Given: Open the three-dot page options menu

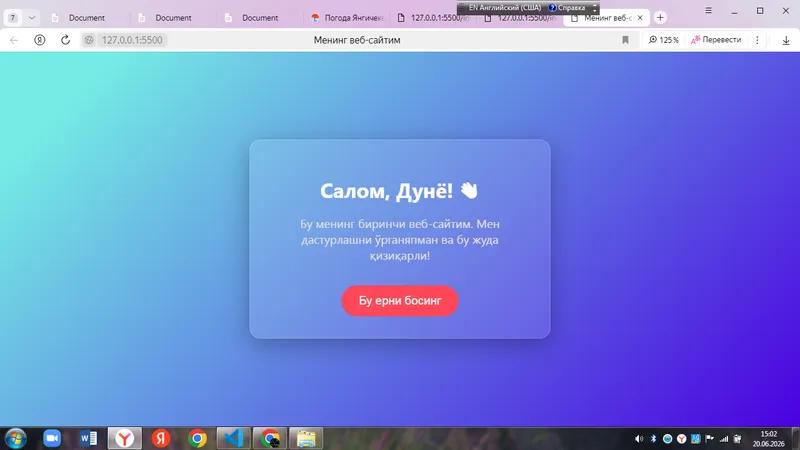Looking at the screenshot, I should (757, 40).
